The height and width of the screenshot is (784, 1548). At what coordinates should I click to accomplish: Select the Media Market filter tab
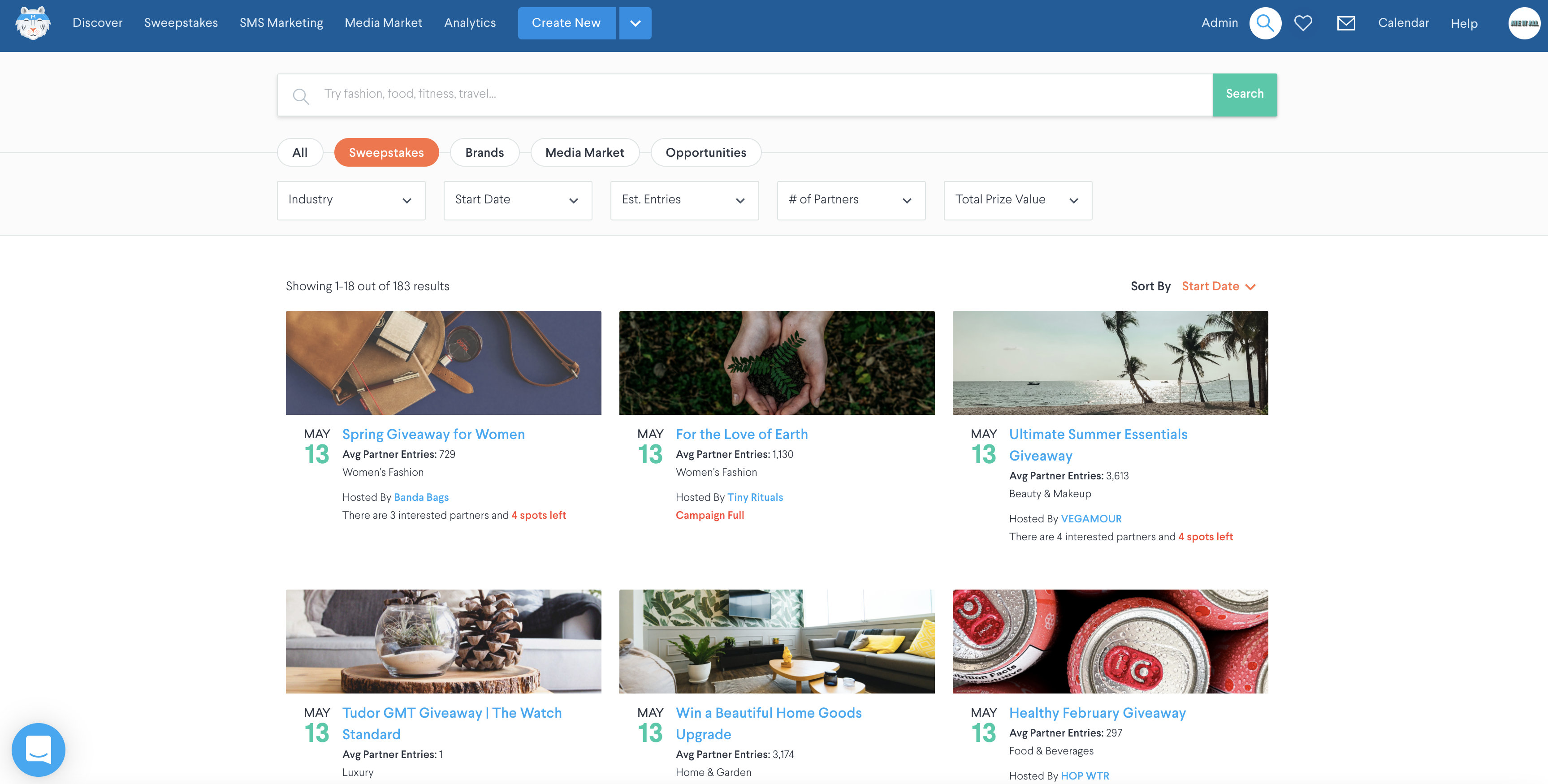point(585,153)
